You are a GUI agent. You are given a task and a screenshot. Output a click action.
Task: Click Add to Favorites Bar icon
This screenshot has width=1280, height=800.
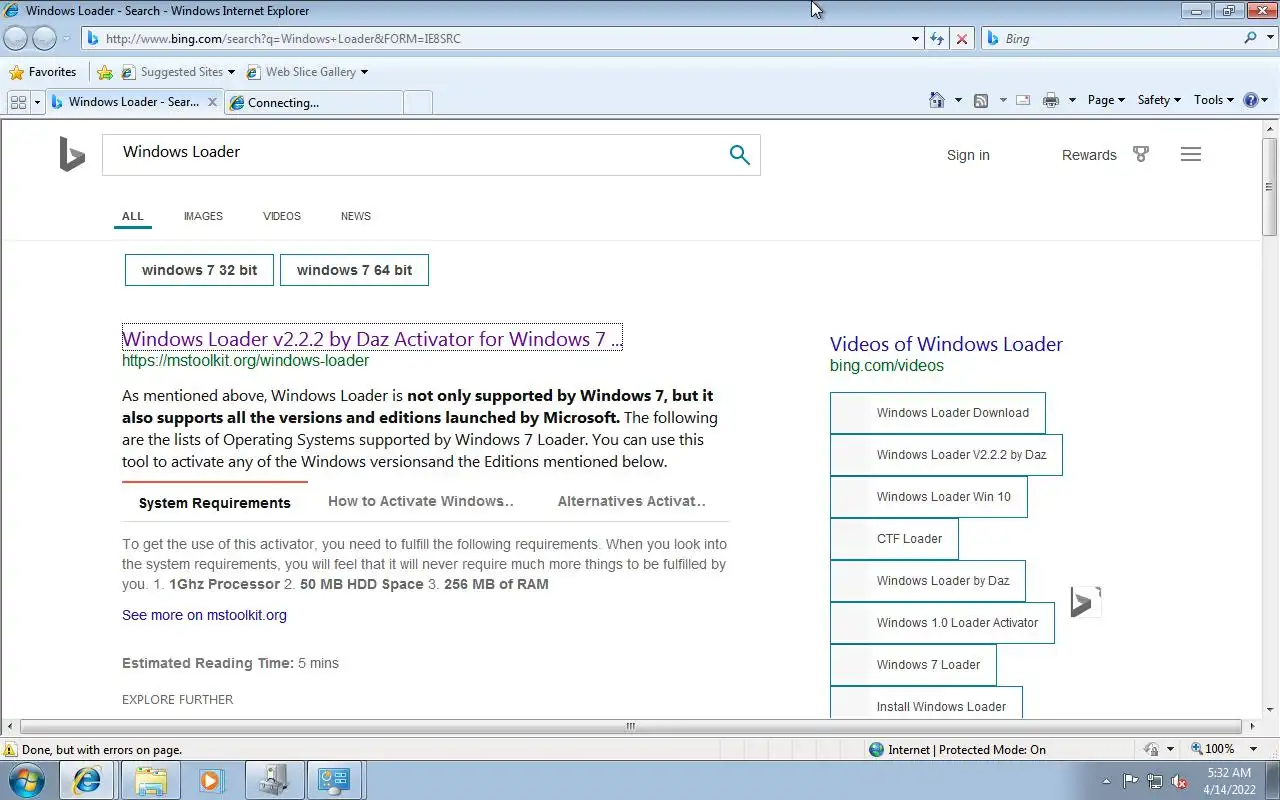[105, 72]
